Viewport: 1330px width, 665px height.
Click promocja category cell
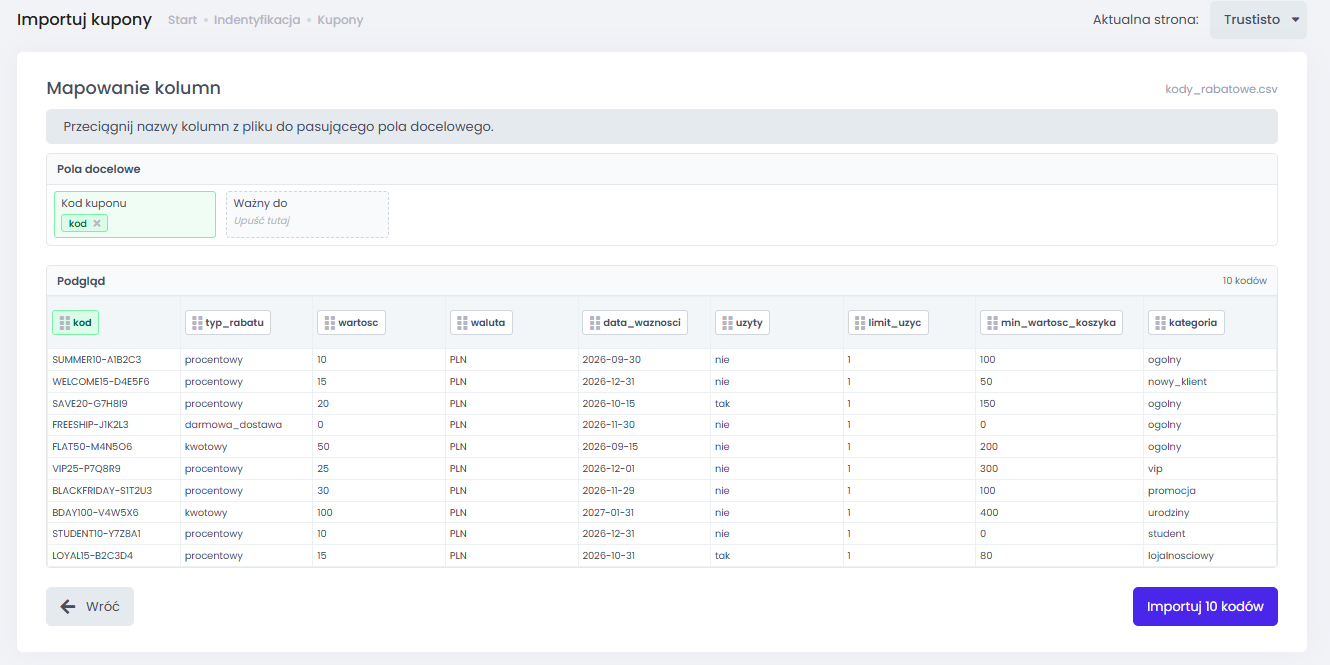pyautogui.click(x=1172, y=490)
